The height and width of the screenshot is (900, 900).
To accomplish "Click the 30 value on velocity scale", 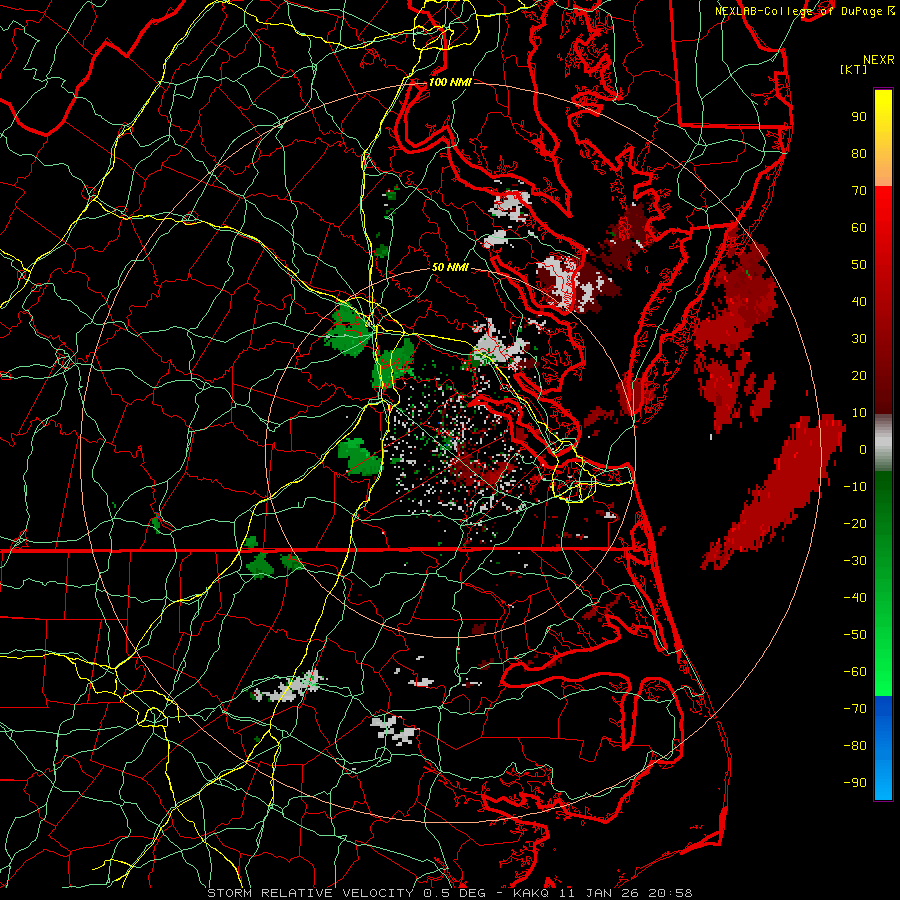I will 859,339.
